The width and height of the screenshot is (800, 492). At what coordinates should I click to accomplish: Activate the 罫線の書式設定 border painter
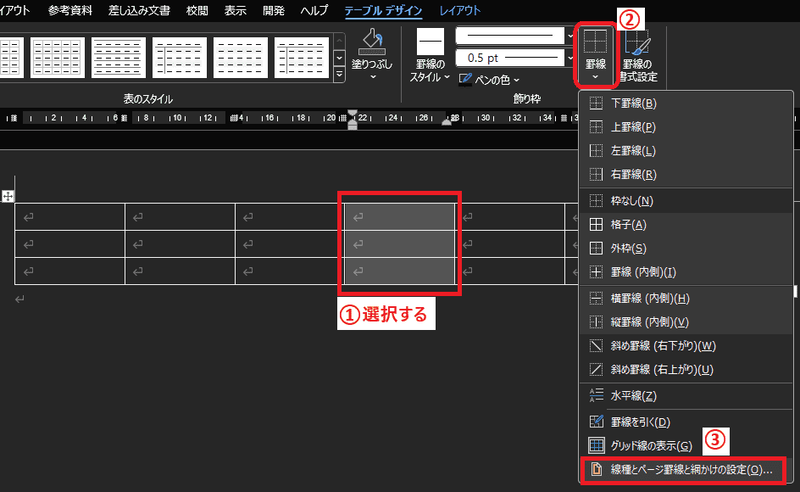(x=637, y=55)
